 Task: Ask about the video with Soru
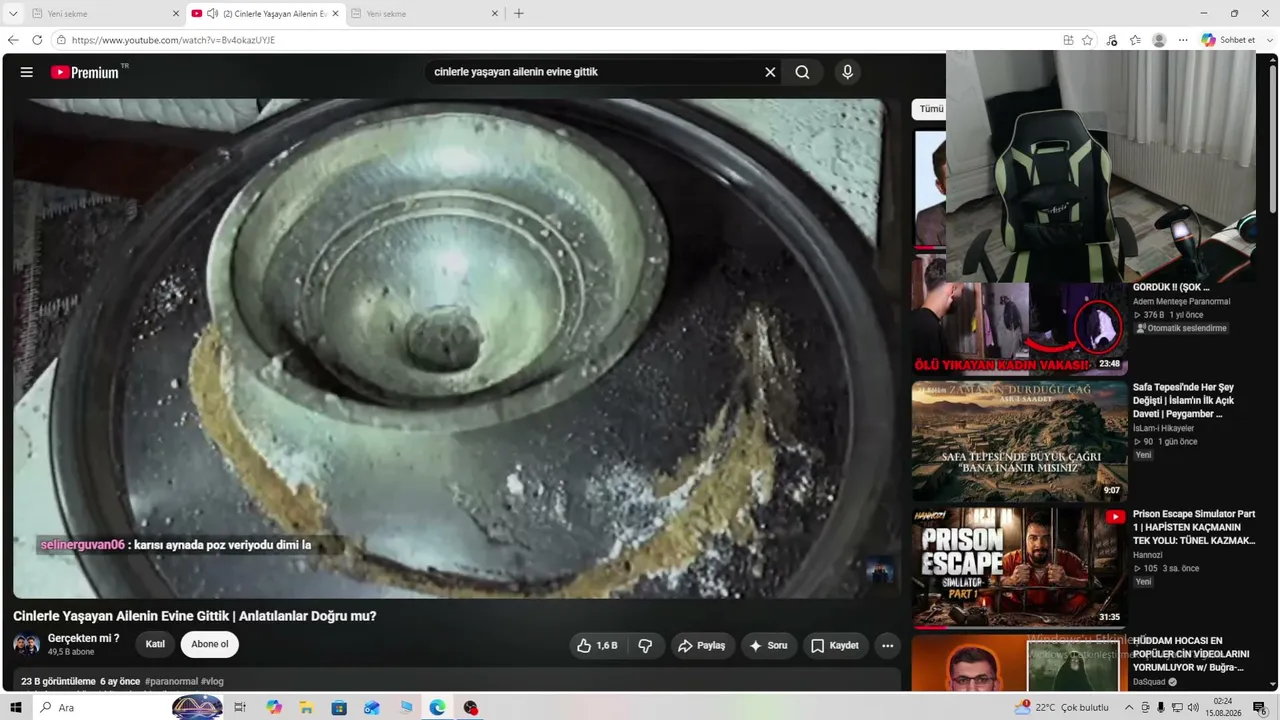tap(768, 646)
